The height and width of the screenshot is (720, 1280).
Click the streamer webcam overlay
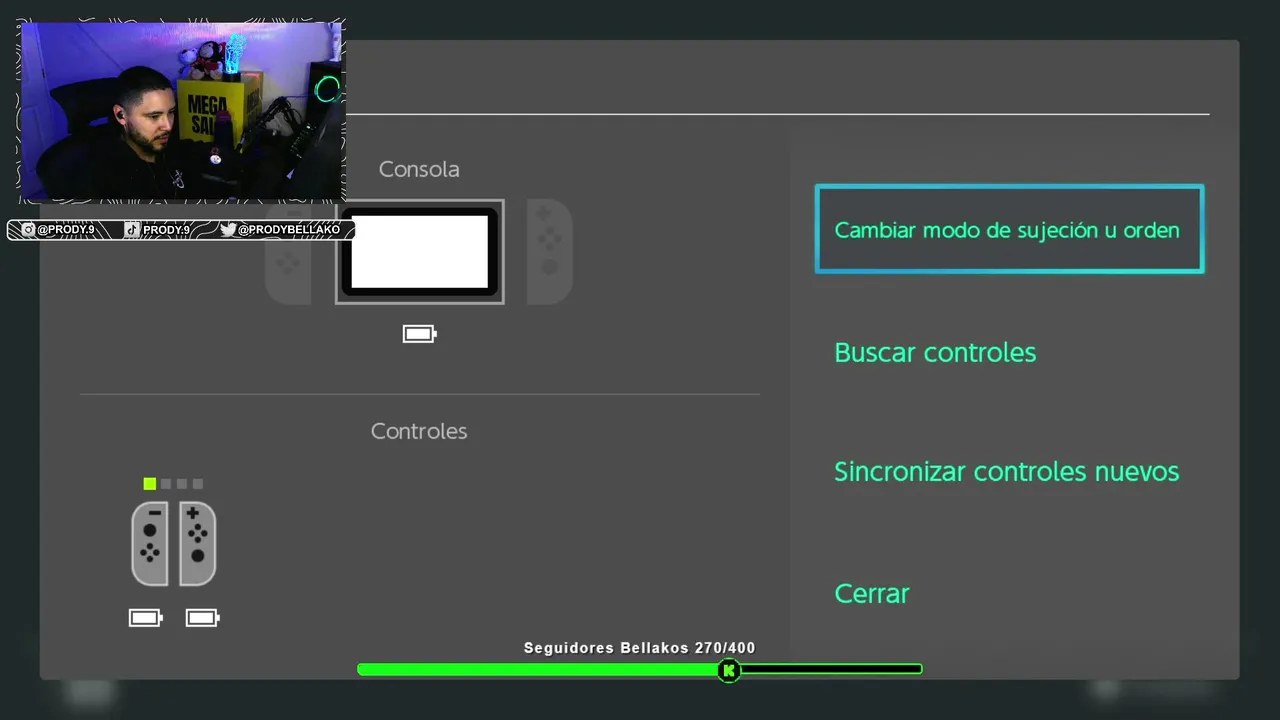182,110
